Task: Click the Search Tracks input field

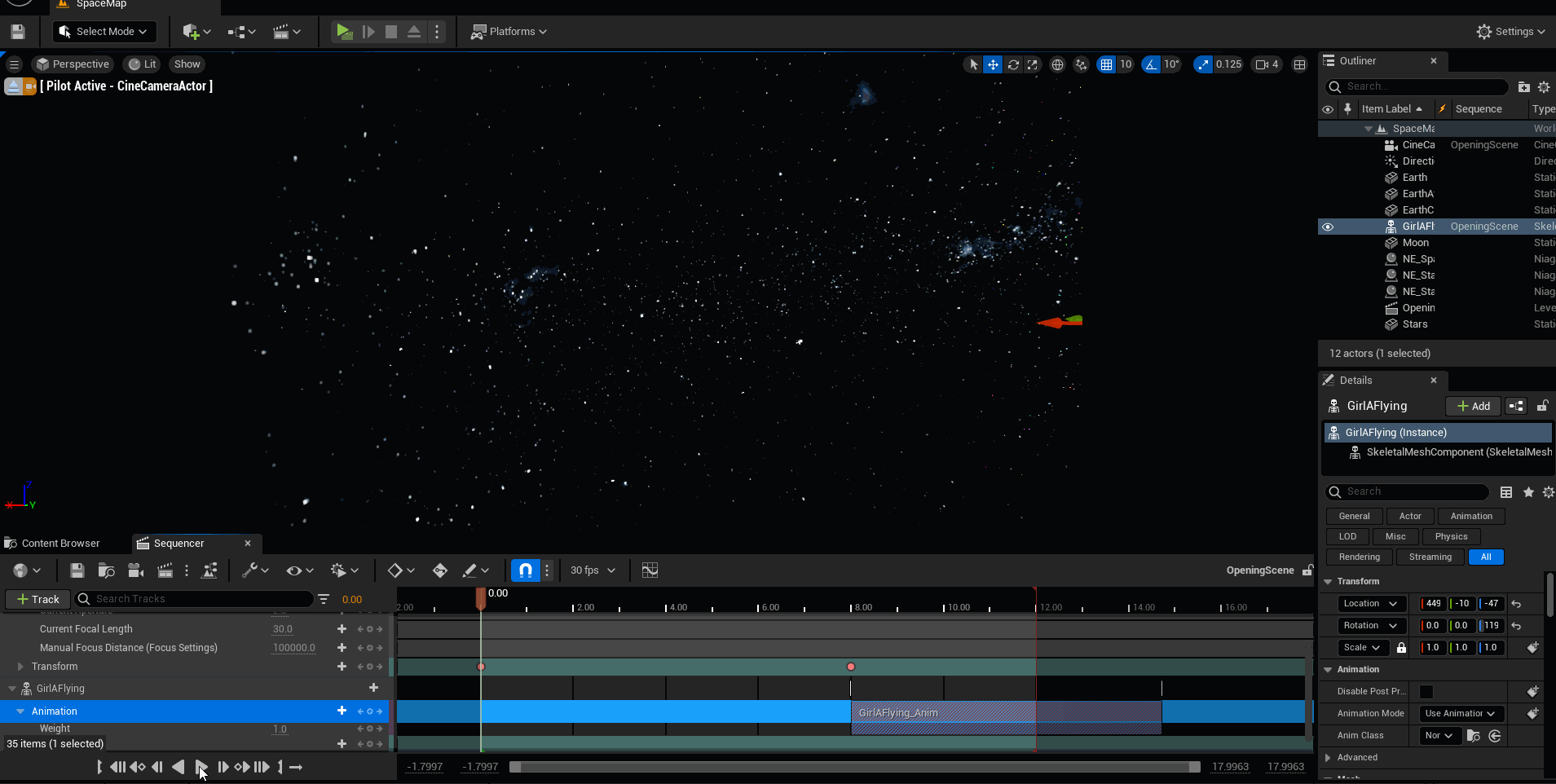Action: coord(200,599)
